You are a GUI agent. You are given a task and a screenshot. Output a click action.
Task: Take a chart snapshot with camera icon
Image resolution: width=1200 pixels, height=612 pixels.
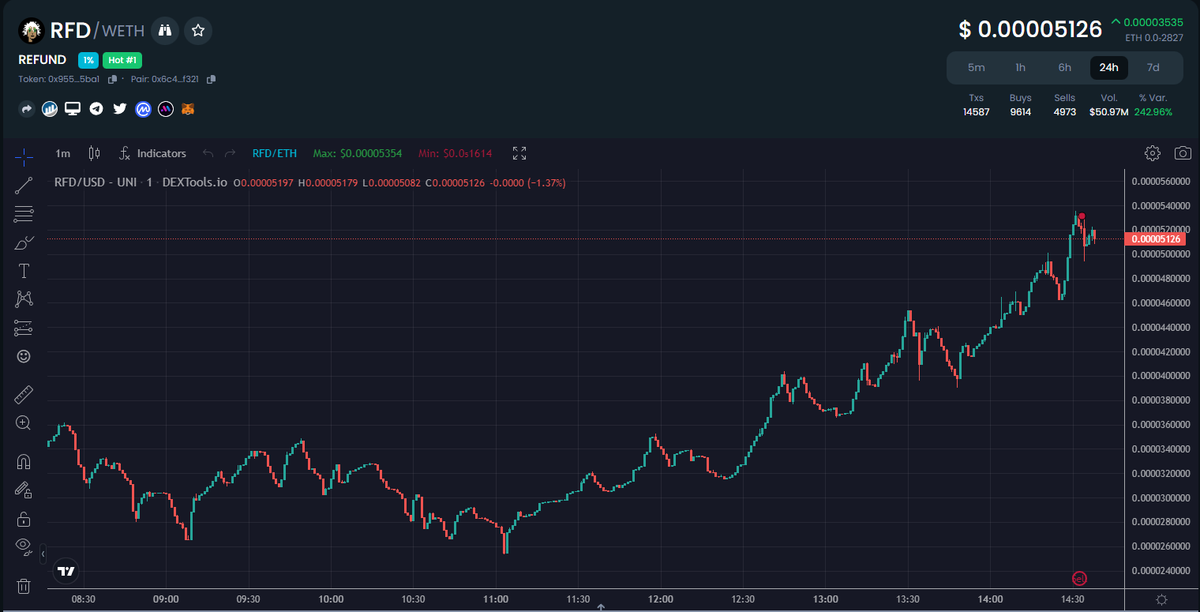point(1183,153)
